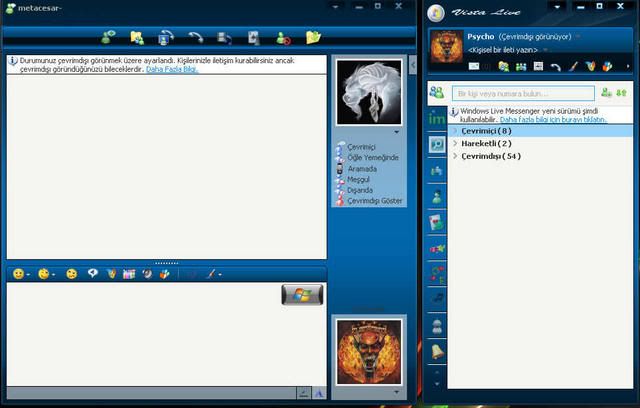The image size is (640, 408).
Task: Open the Daha Fazla Bilgi link
Action: (172, 69)
